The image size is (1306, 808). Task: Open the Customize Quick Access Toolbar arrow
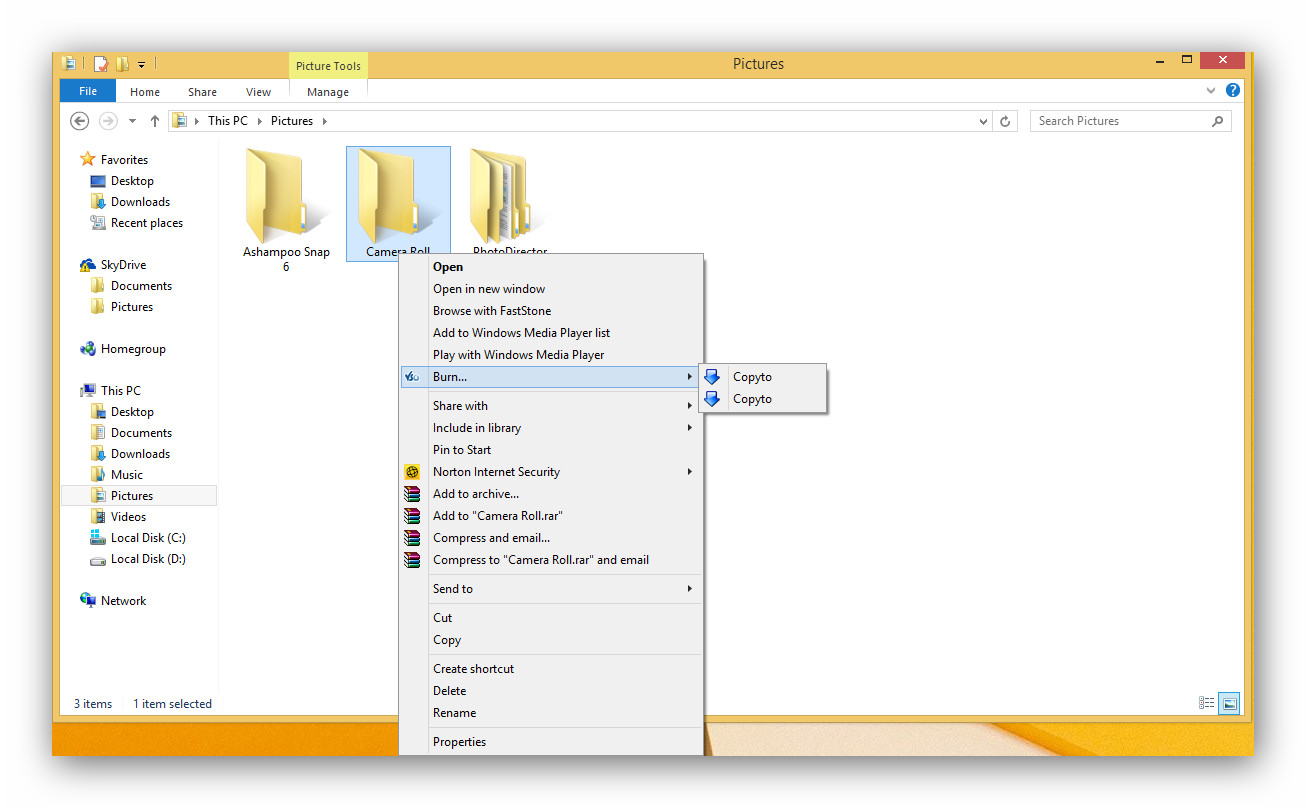[x=141, y=65]
